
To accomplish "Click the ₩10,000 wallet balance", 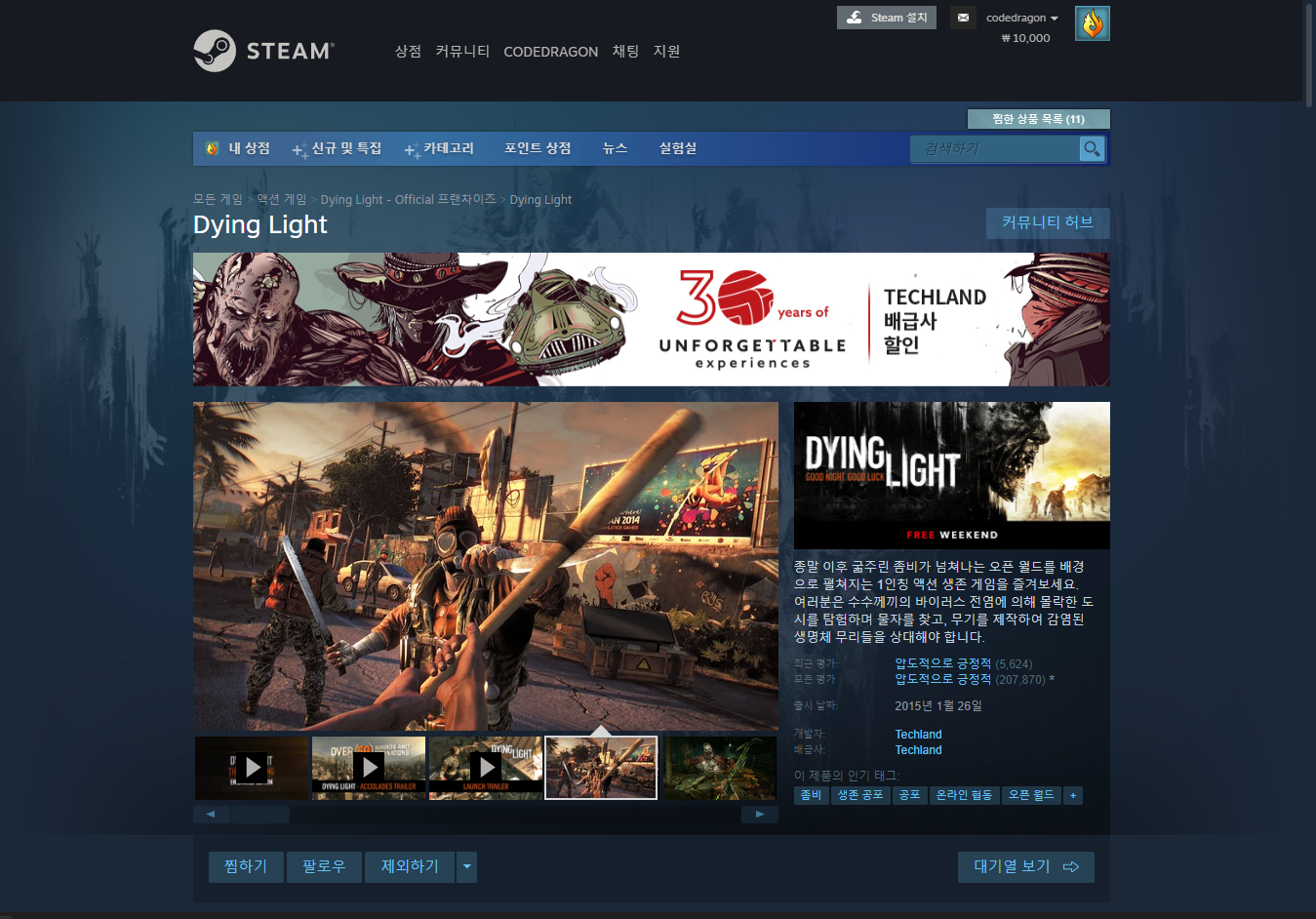I will coord(1025,38).
